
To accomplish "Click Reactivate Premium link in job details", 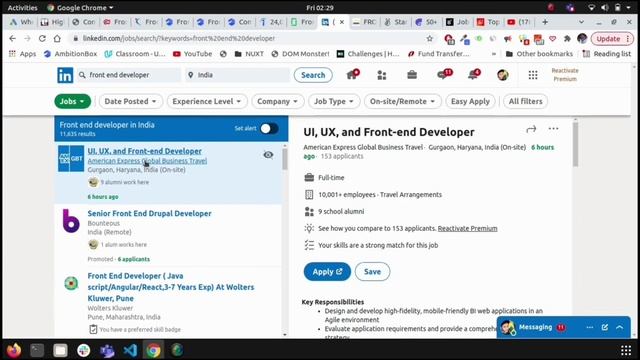I will tap(467, 229).
